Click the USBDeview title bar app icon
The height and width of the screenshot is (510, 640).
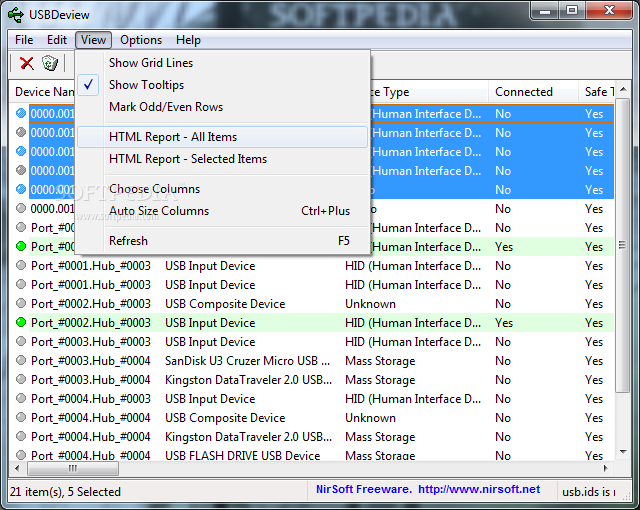(16, 15)
